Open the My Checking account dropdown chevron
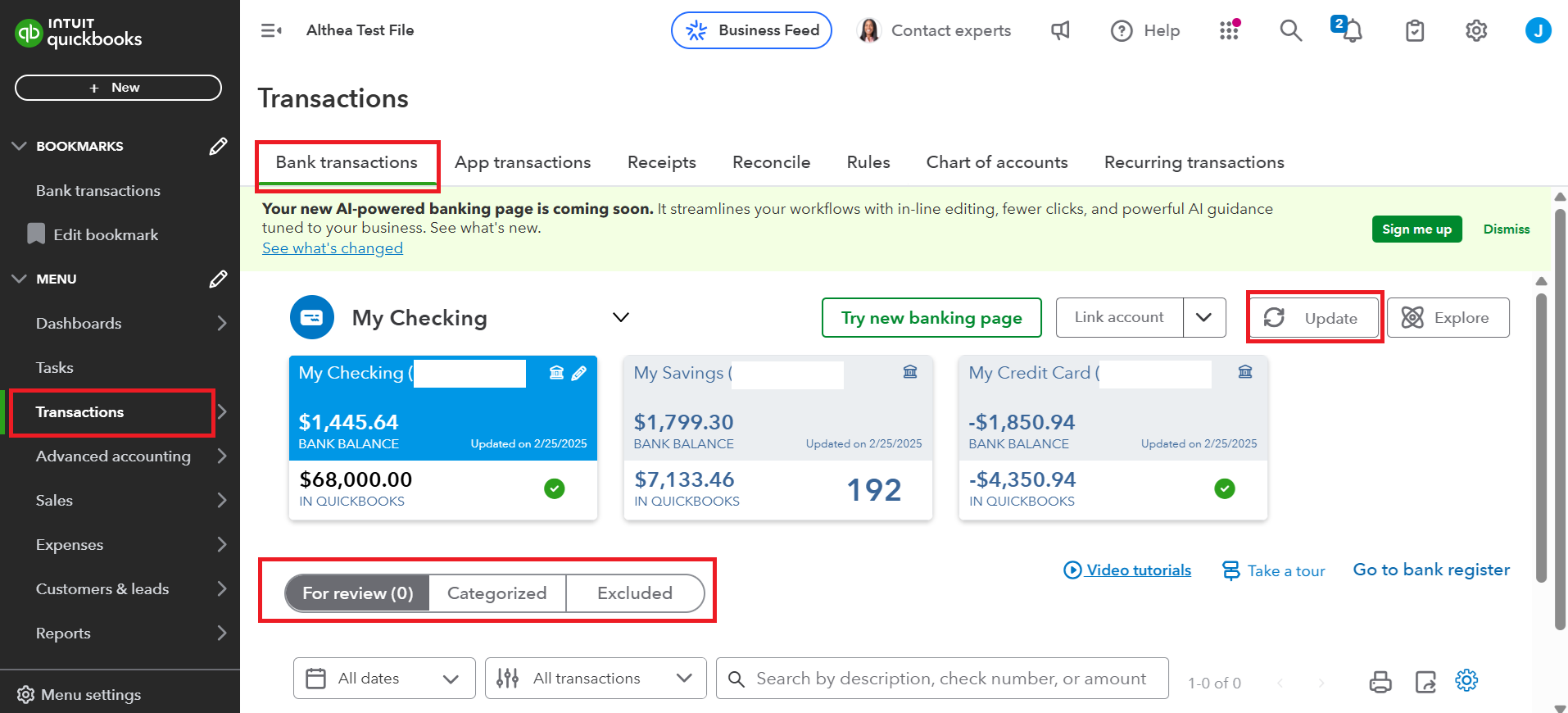 pos(621,317)
